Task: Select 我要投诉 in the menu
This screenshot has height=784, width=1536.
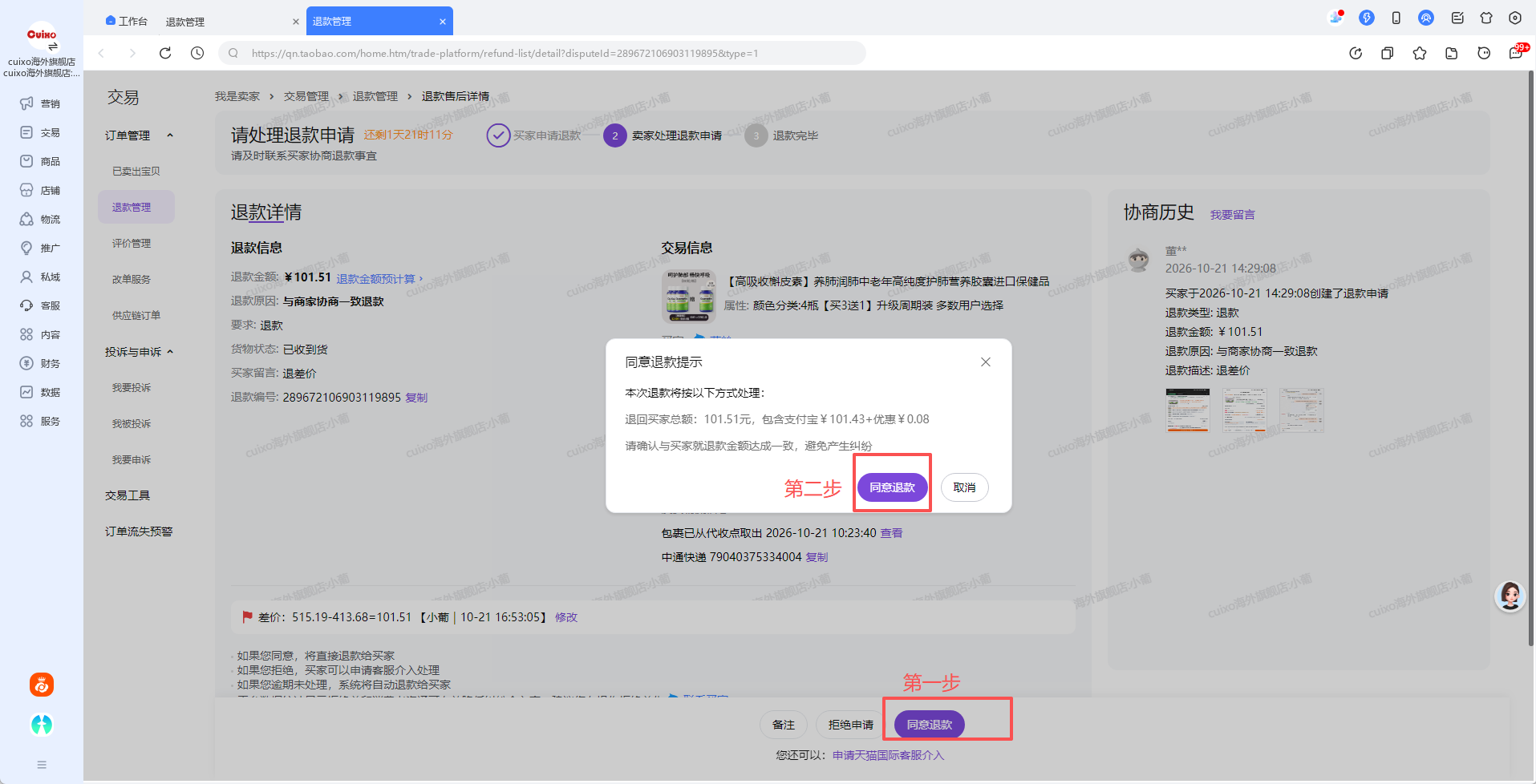Action: coord(132,388)
